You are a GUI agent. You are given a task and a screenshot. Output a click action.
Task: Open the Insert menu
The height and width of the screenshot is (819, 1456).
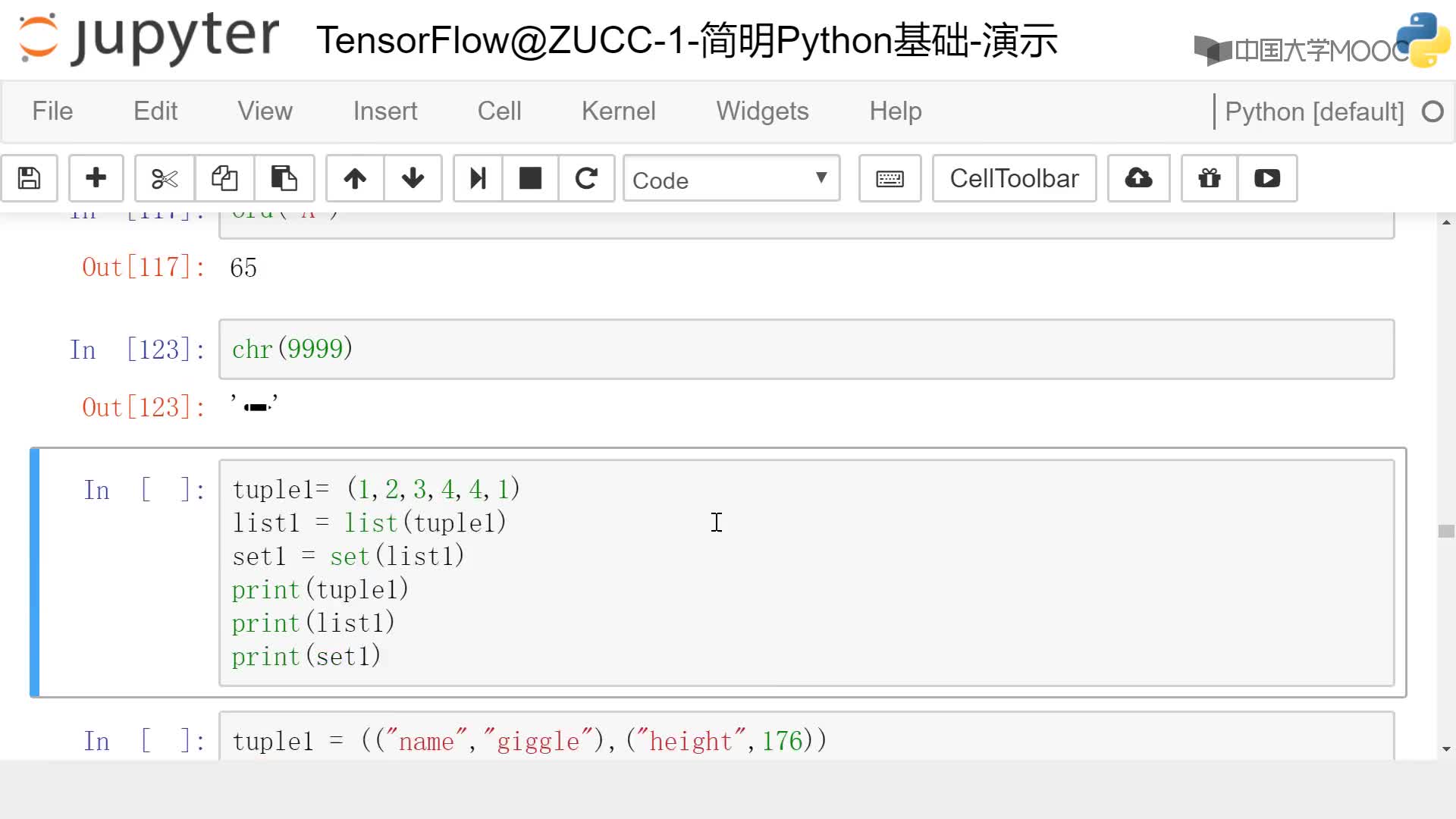tap(385, 111)
